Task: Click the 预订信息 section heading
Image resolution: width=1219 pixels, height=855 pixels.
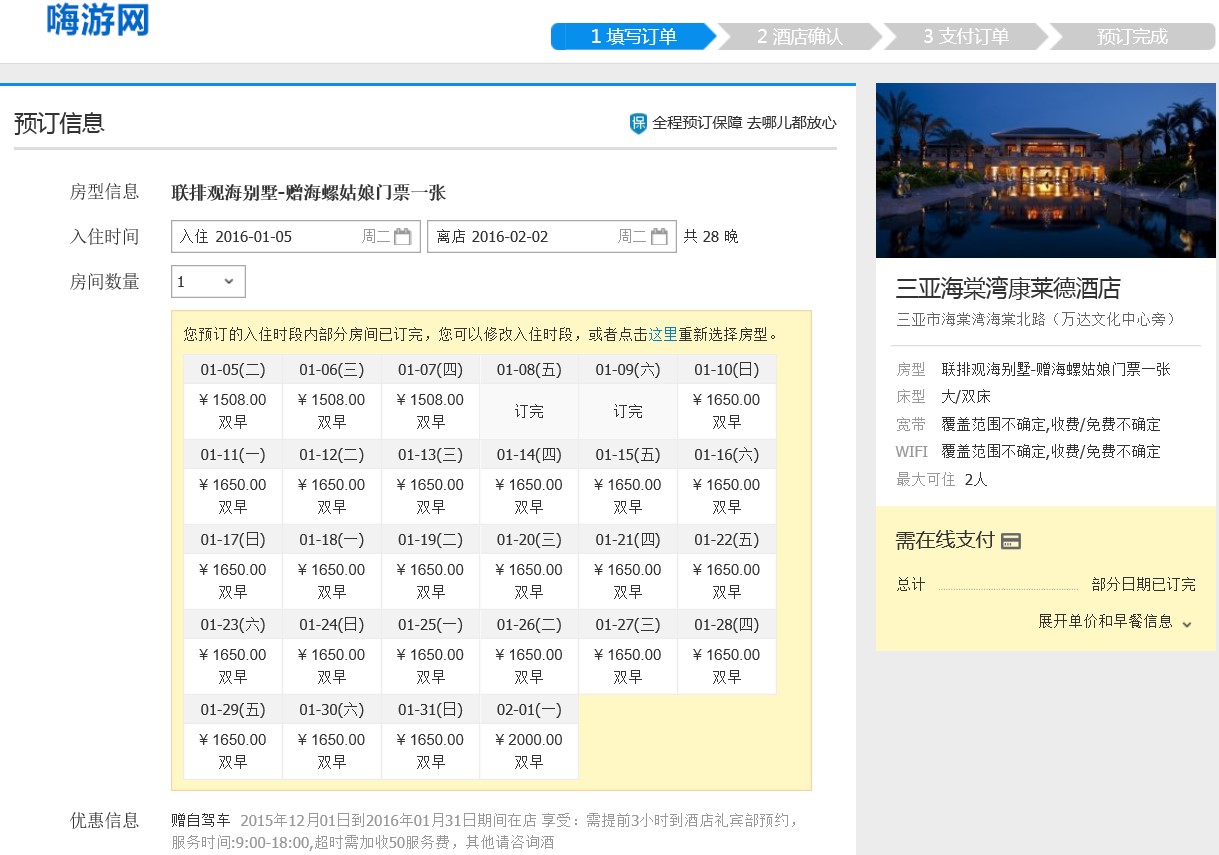Action: tap(59, 123)
